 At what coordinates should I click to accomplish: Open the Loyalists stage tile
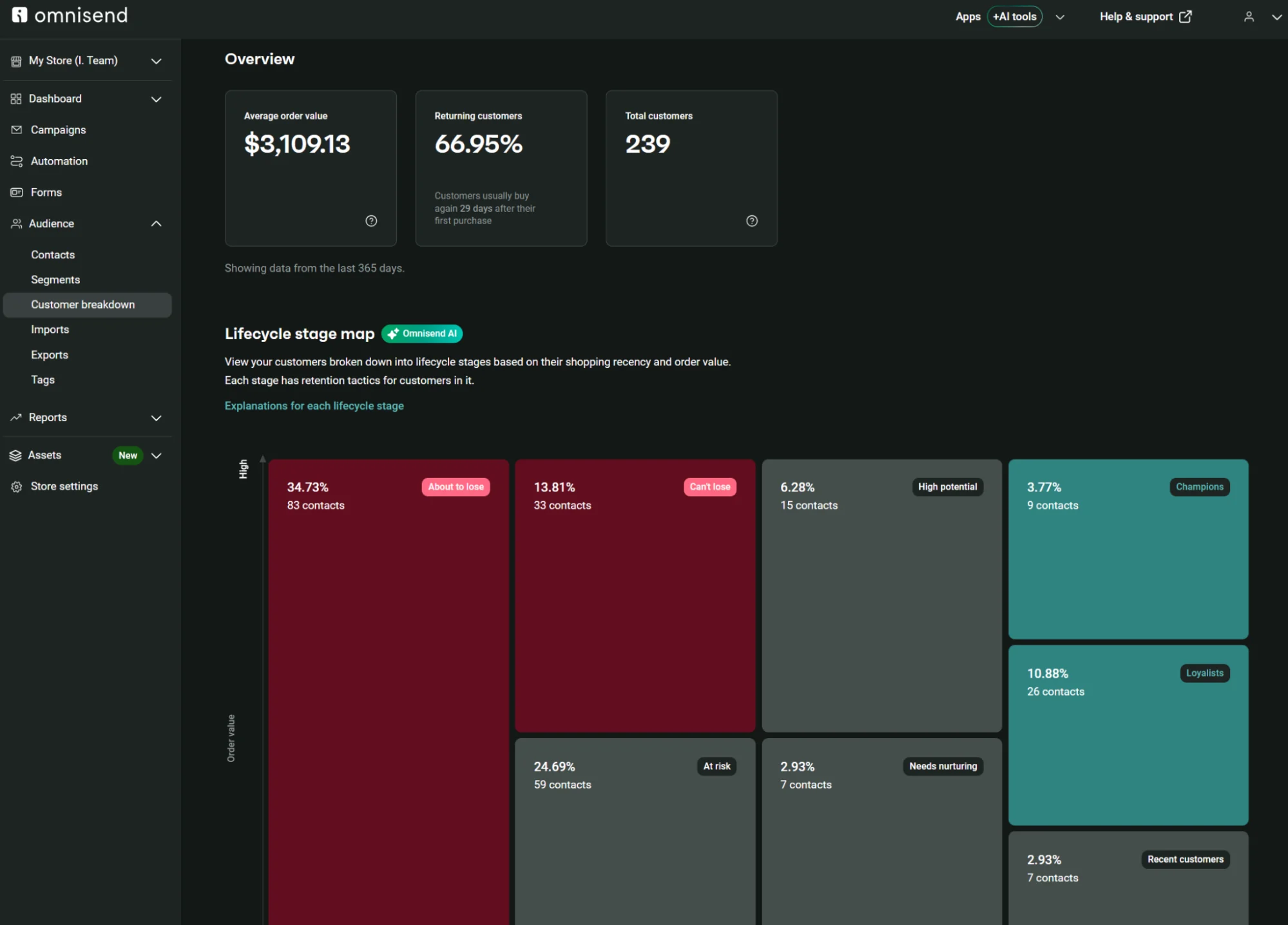pyautogui.click(x=1129, y=735)
